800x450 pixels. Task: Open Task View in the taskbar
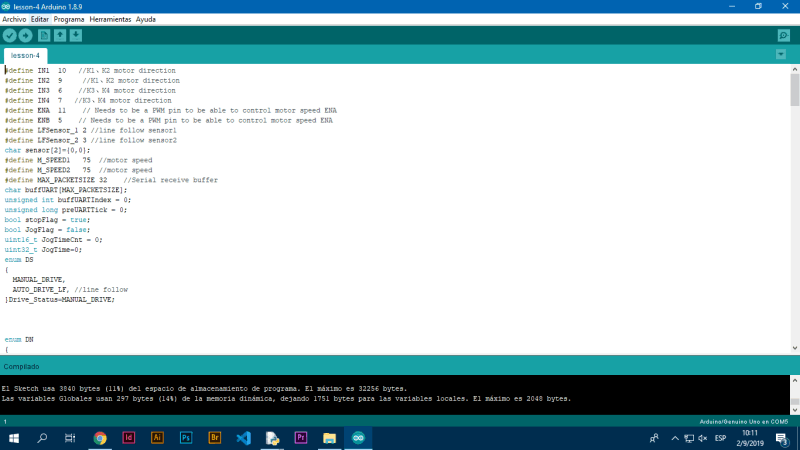[70, 438]
